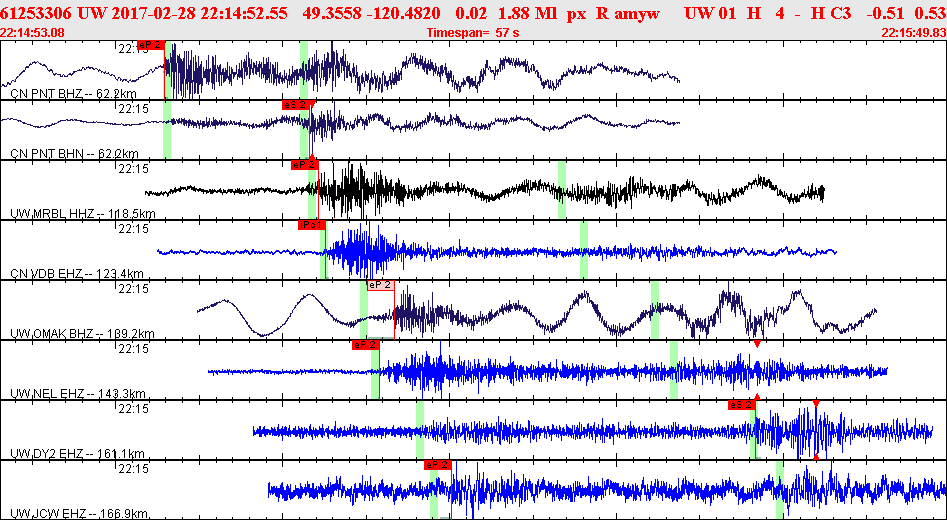Click the green predicted P bar on DY2 EHZ
Image resolution: width=947 pixels, height=520 pixels.
coord(420,430)
